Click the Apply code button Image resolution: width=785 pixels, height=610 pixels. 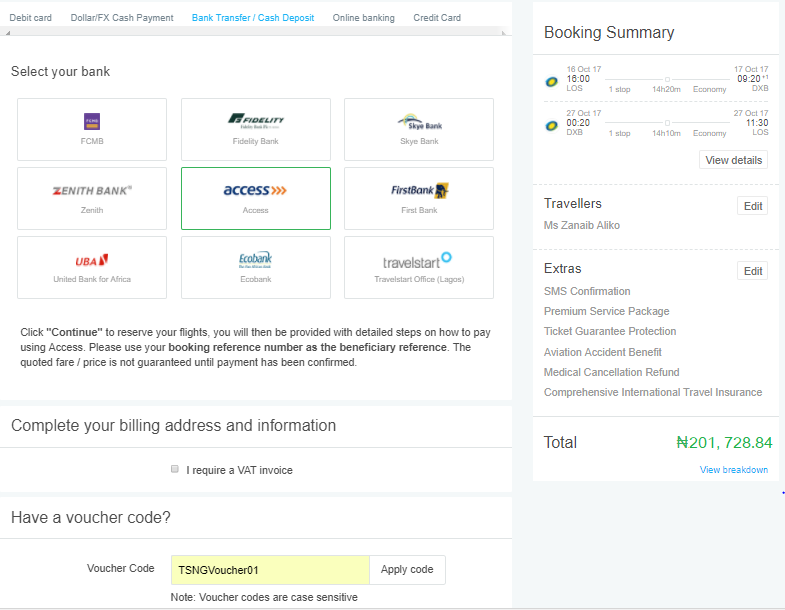click(x=407, y=569)
